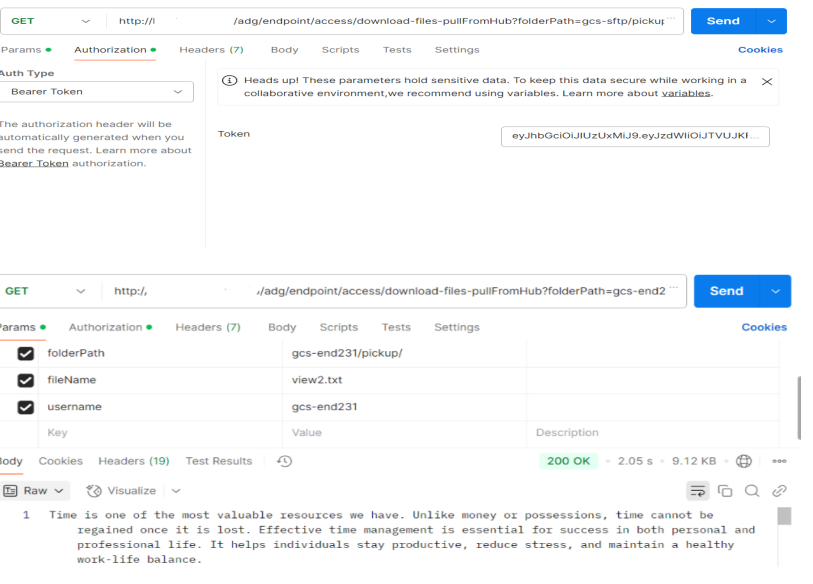Uncheck the folderPath parameter checkbox

coord(26,353)
